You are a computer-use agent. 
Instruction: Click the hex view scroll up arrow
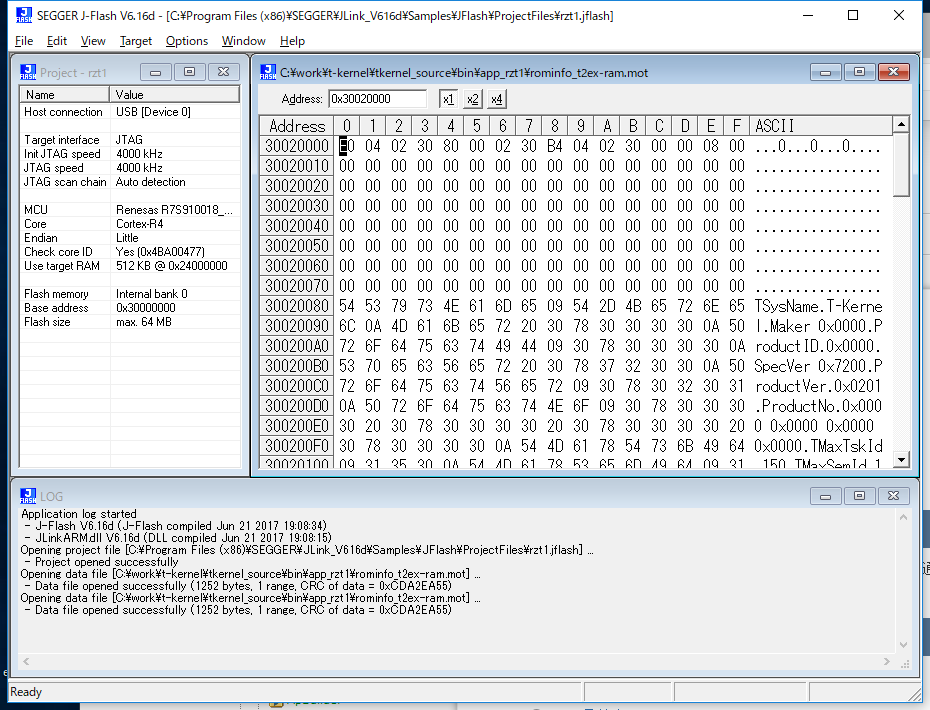pos(901,125)
